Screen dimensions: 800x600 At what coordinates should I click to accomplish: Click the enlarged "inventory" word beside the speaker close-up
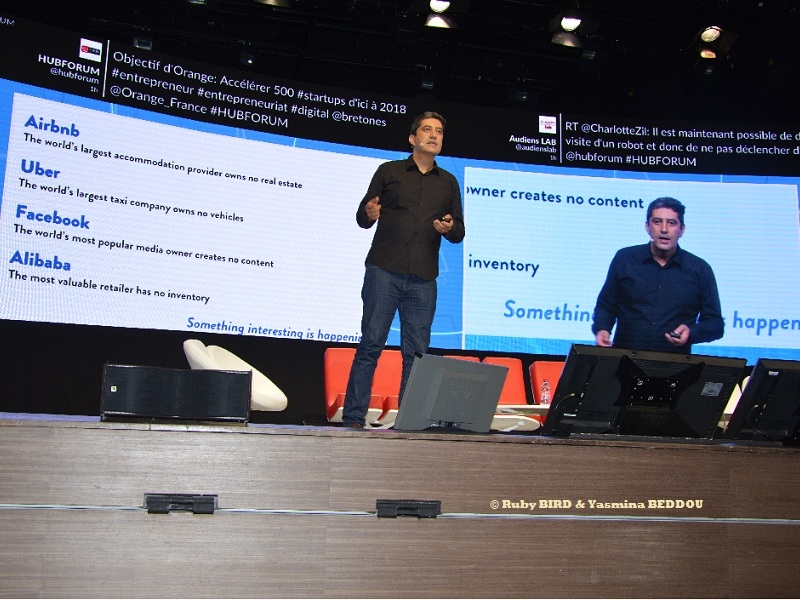504,265
